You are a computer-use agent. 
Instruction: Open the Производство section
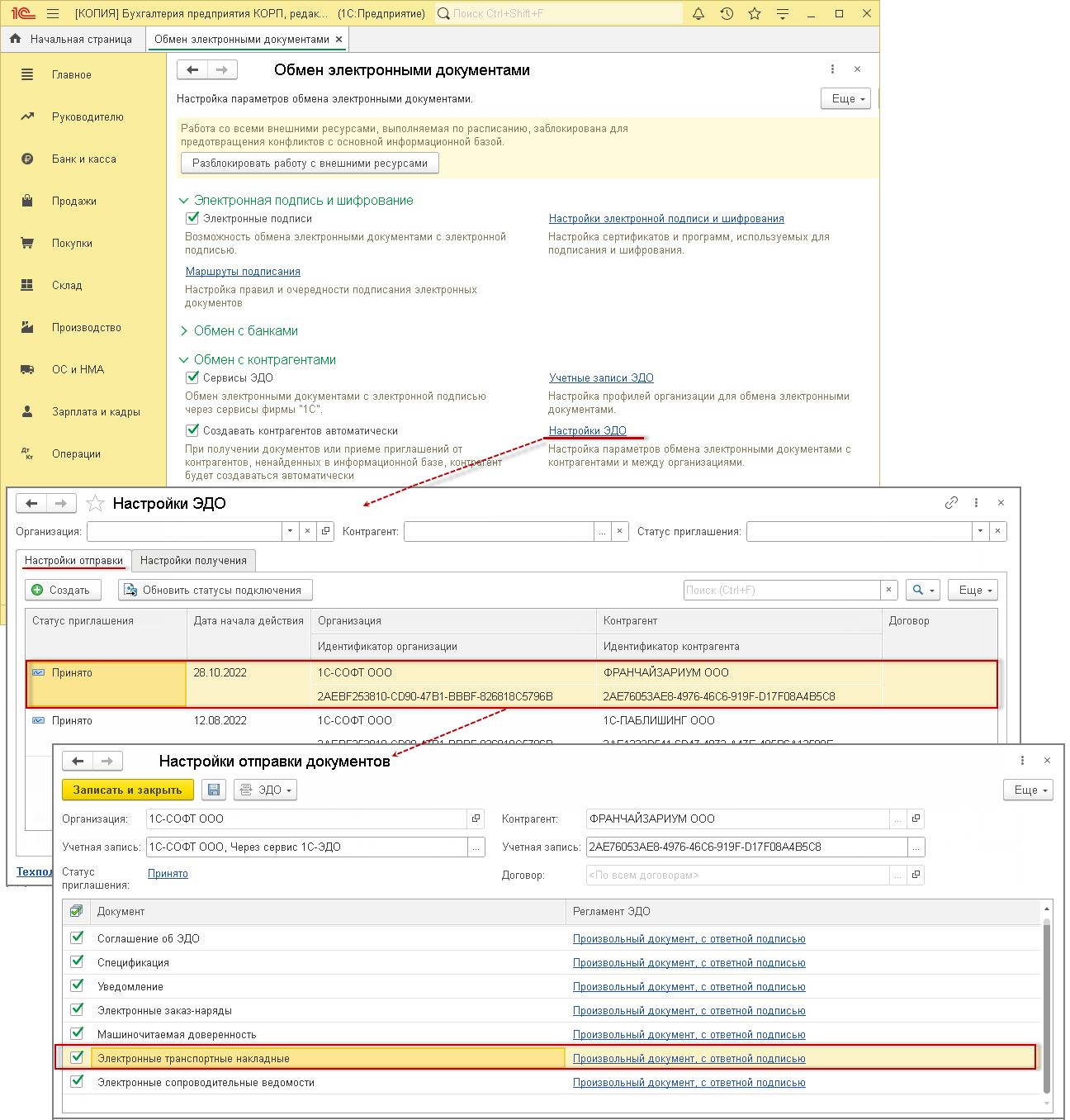[87, 327]
